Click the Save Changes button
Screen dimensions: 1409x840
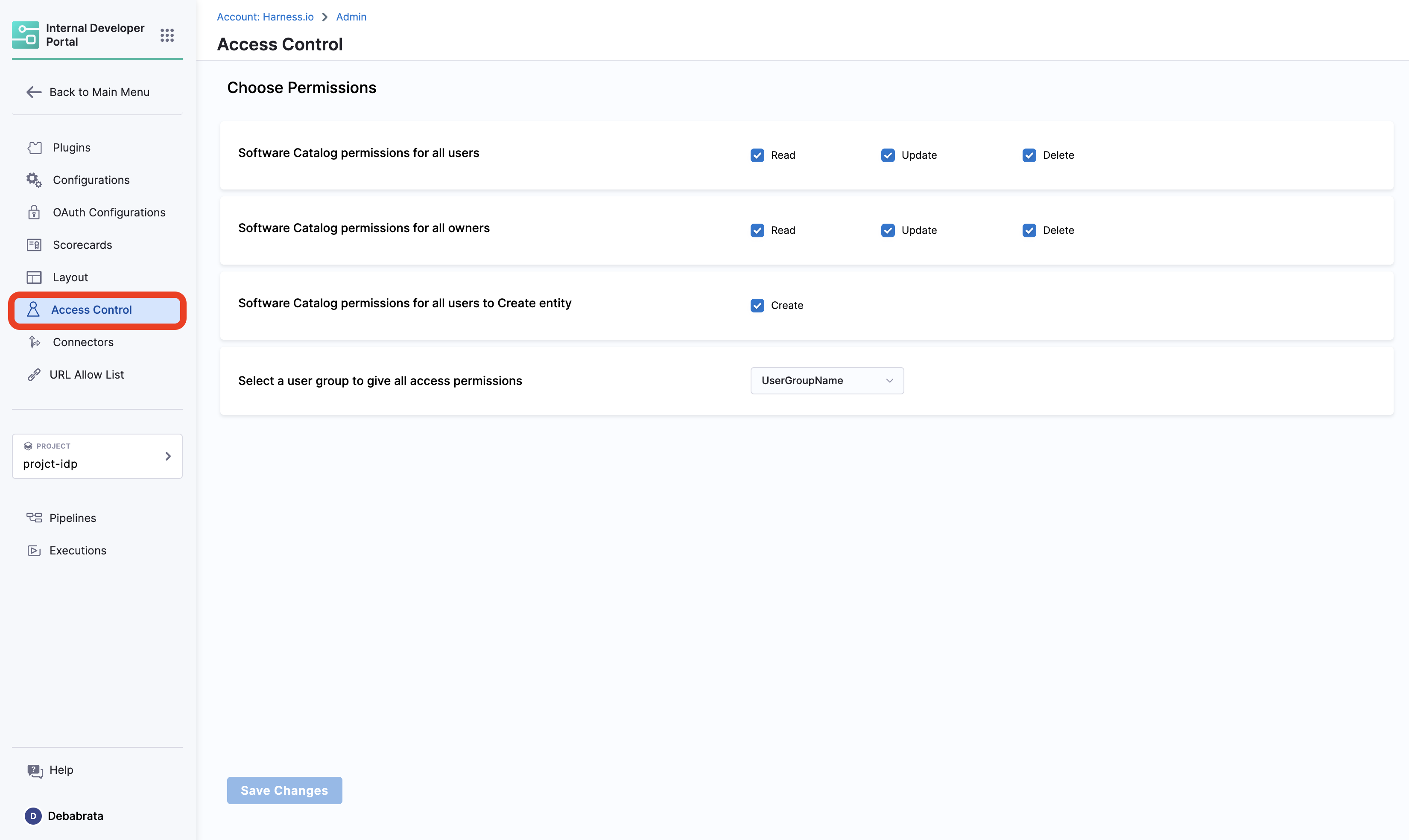[x=284, y=790]
